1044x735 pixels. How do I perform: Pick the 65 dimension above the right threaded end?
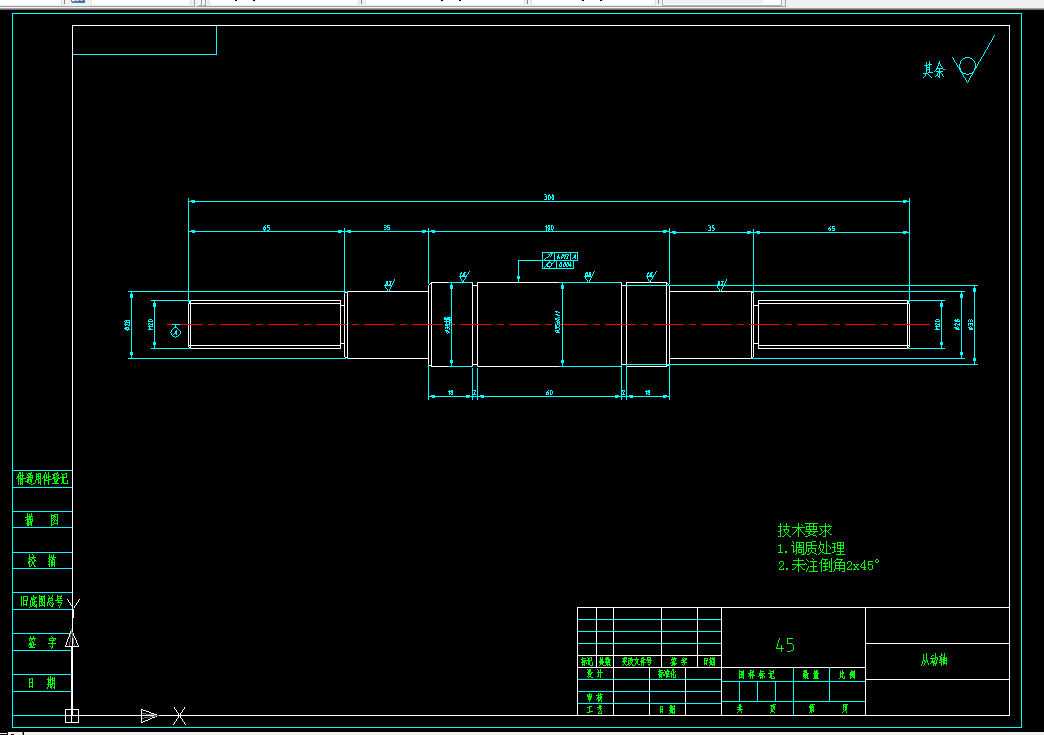831,228
